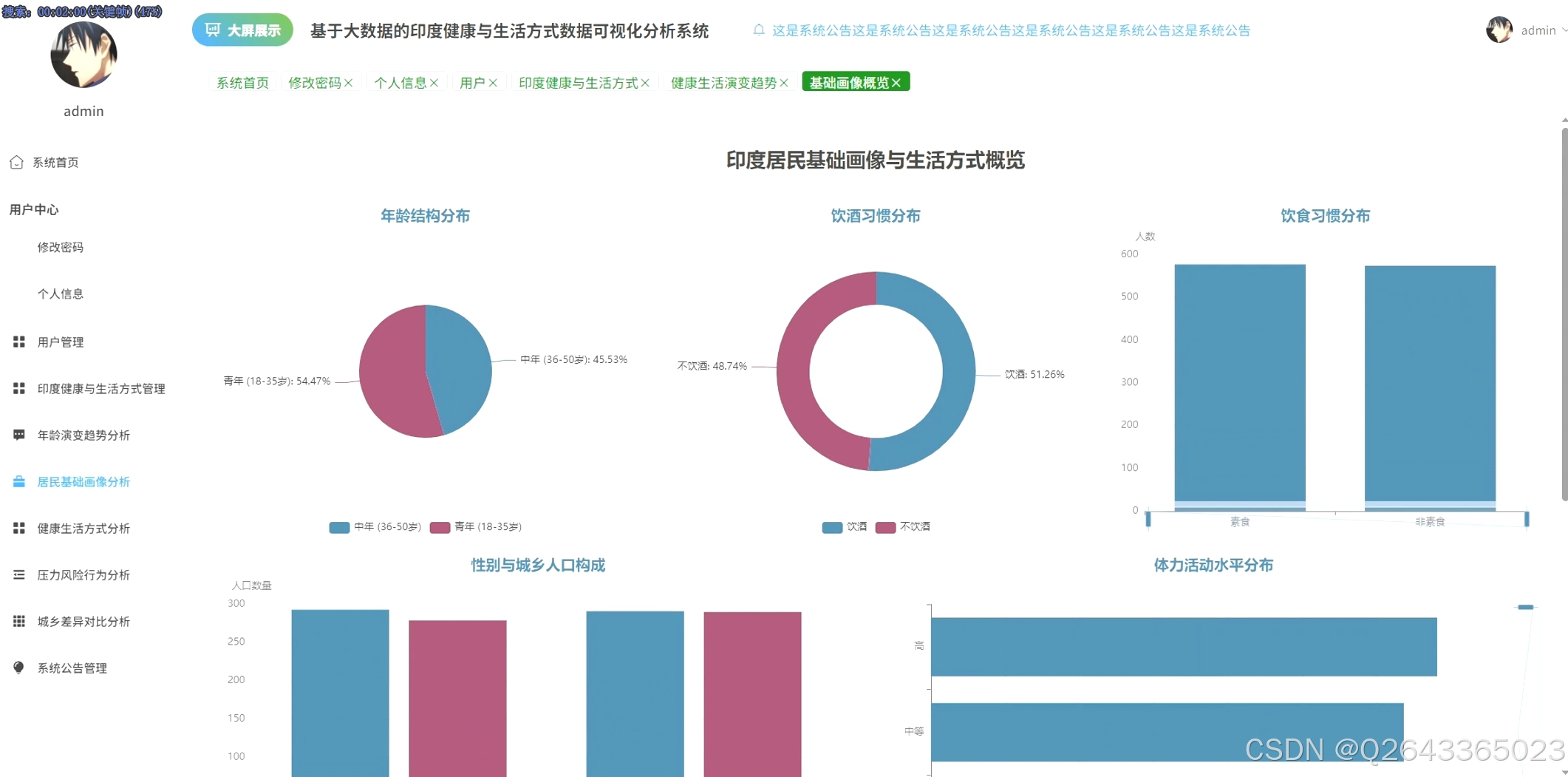1568x777 pixels.
Task: Open 印度健康与生活方式管理 via its sidebar icon
Action: coord(19,388)
